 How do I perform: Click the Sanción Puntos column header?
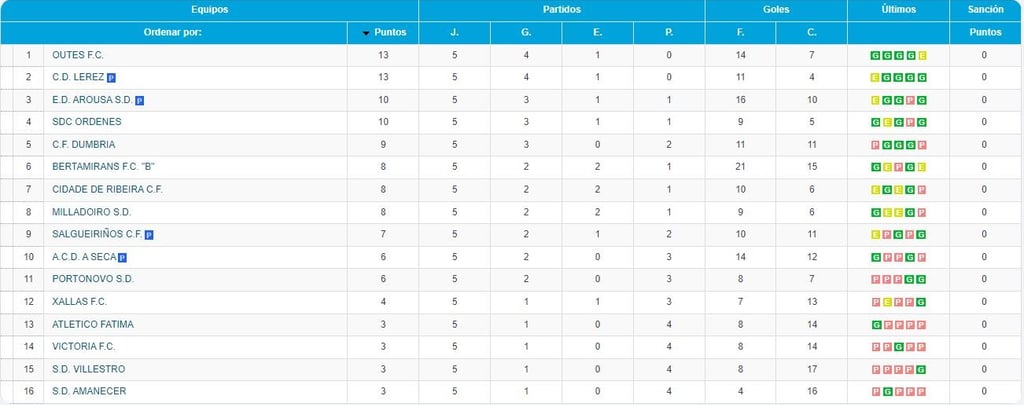(985, 33)
